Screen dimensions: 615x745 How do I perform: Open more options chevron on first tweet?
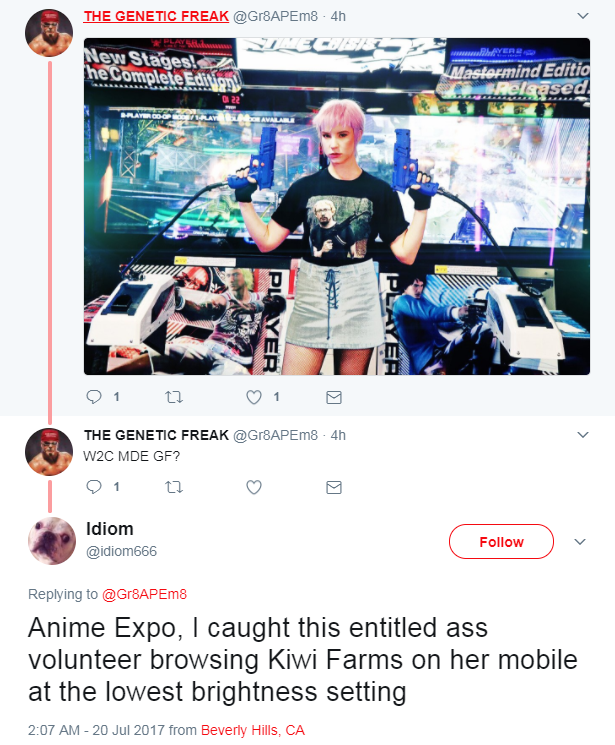pyautogui.click(x=583, y=16)
